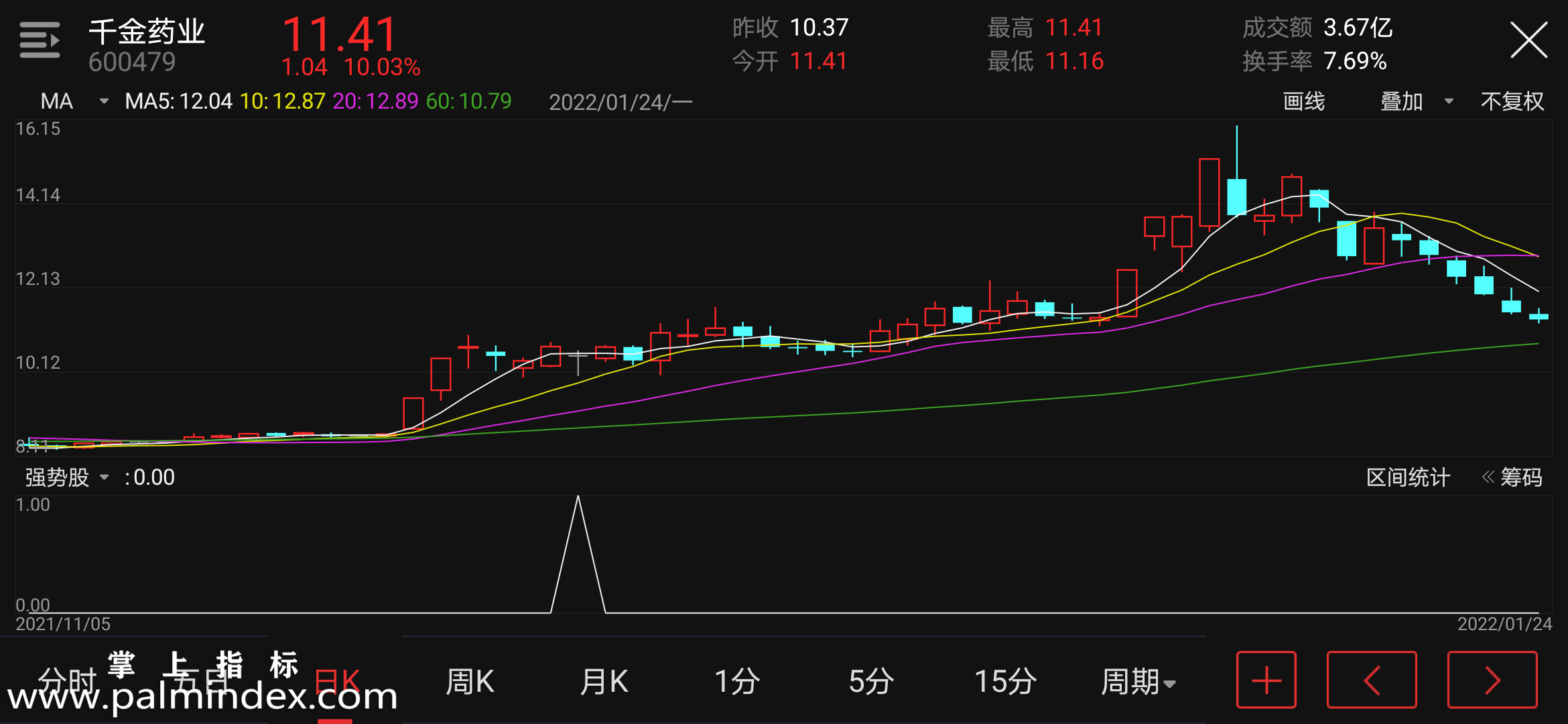Select the 1分 chart tab

coord(737,682)
